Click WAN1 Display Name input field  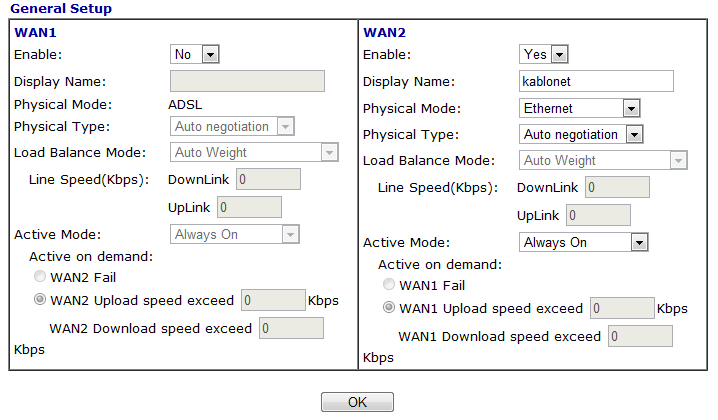point(247,81)
